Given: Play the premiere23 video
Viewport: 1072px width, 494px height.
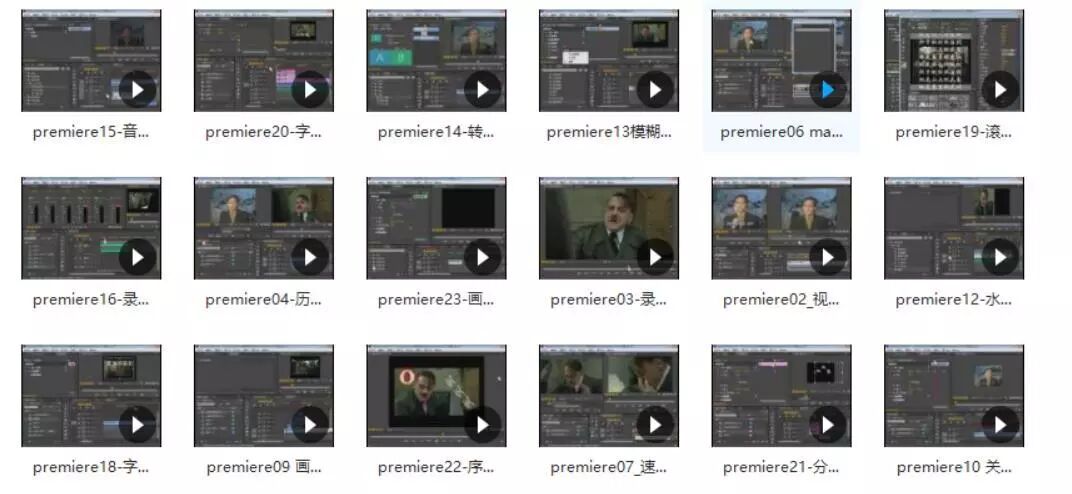Looking at the screenshot, I should [x=483, y=257].
